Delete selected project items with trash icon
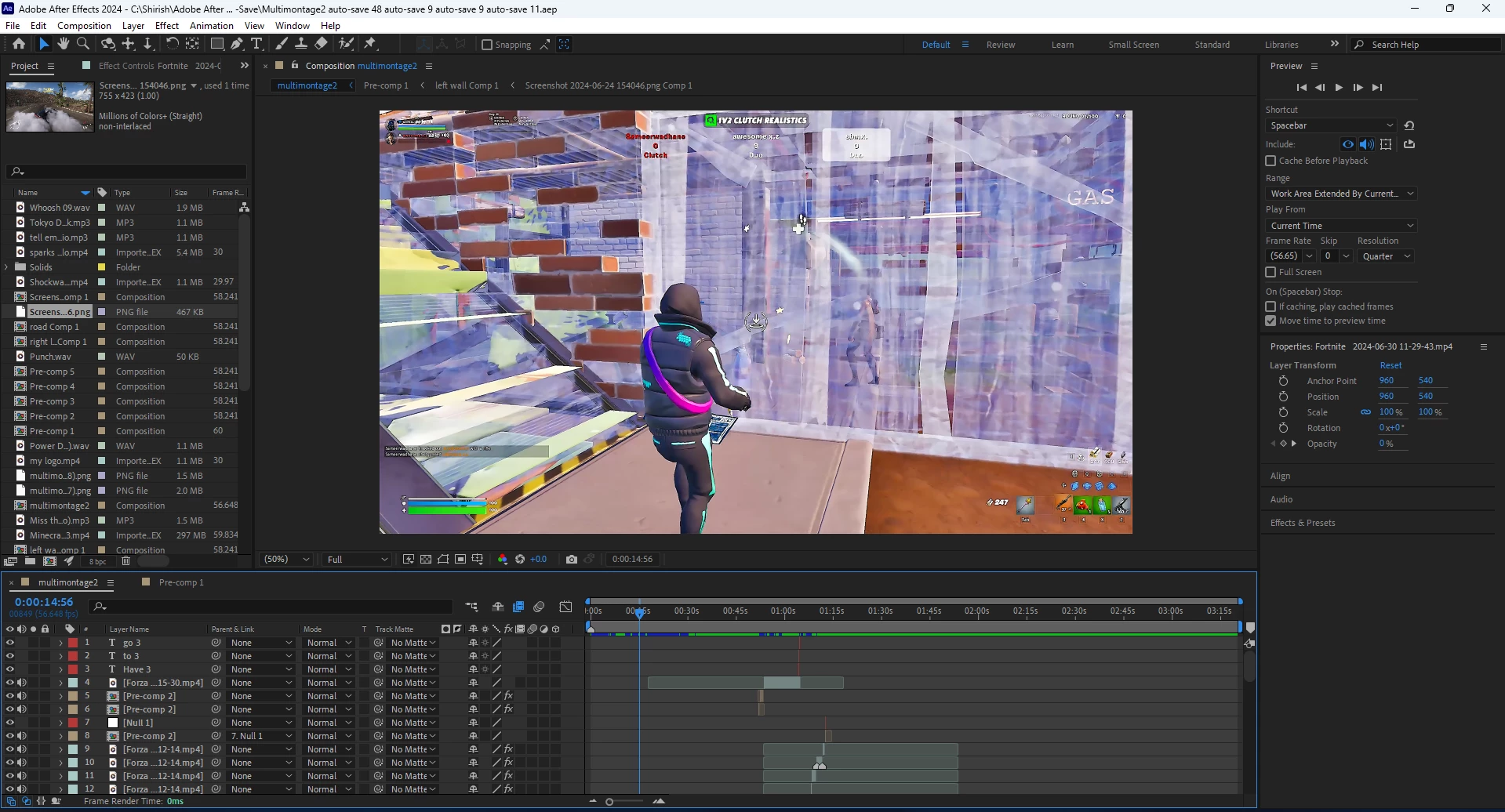The width and height of the screenshot is (1505, 812). click(125, 561)
